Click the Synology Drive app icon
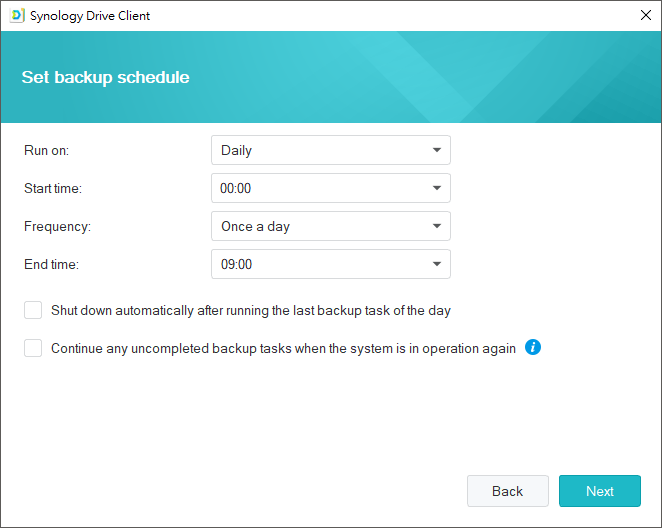 [17, 16]
